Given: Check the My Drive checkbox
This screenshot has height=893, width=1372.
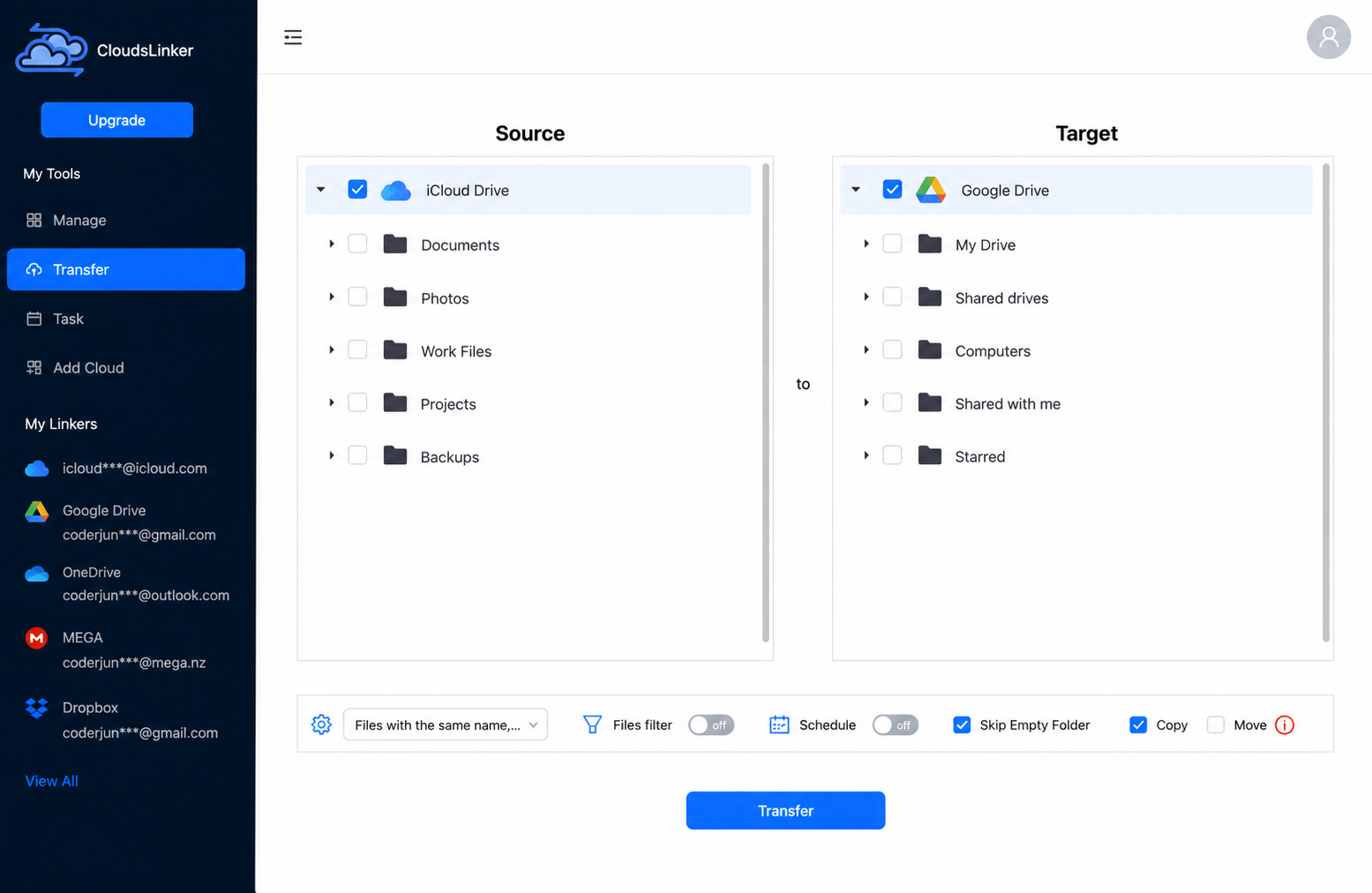Looking at the screenshot, I should [x=892, y=244].
